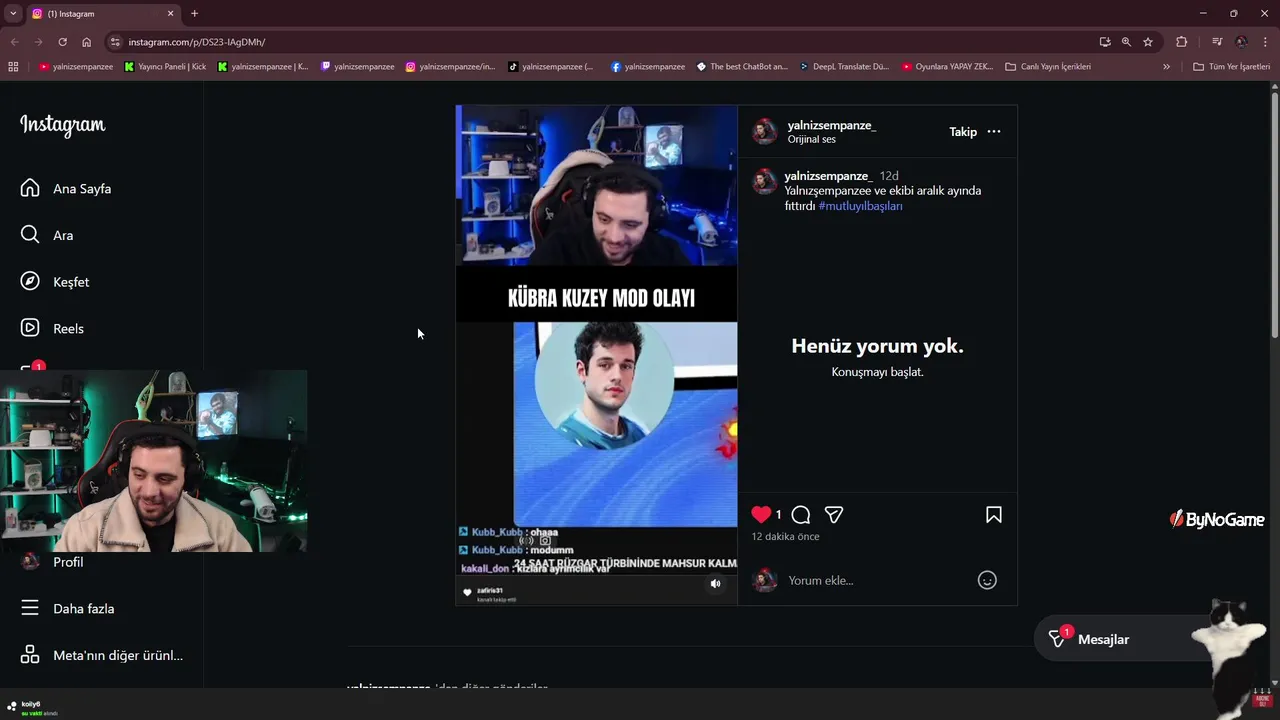Image resolution: width=1280 pixels, height=720 pixels.
Task: Save post with bookmark icon
Action: click(994, 514)
